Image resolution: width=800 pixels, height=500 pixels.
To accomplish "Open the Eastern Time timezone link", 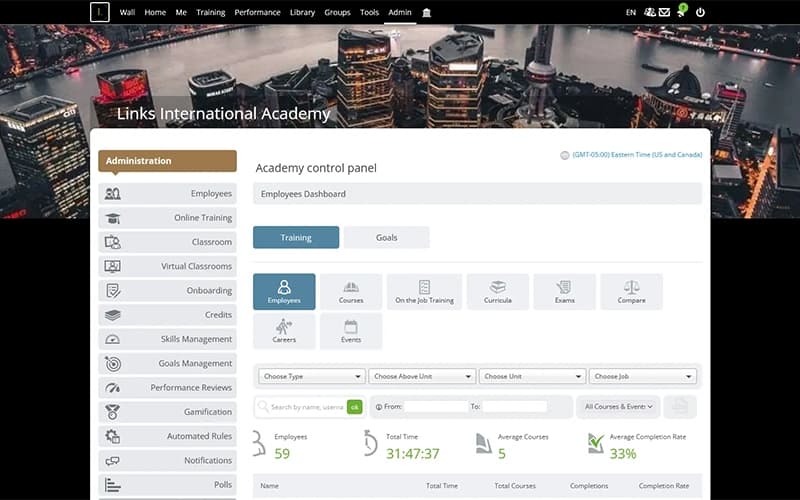I will click(x=637, y=155).
